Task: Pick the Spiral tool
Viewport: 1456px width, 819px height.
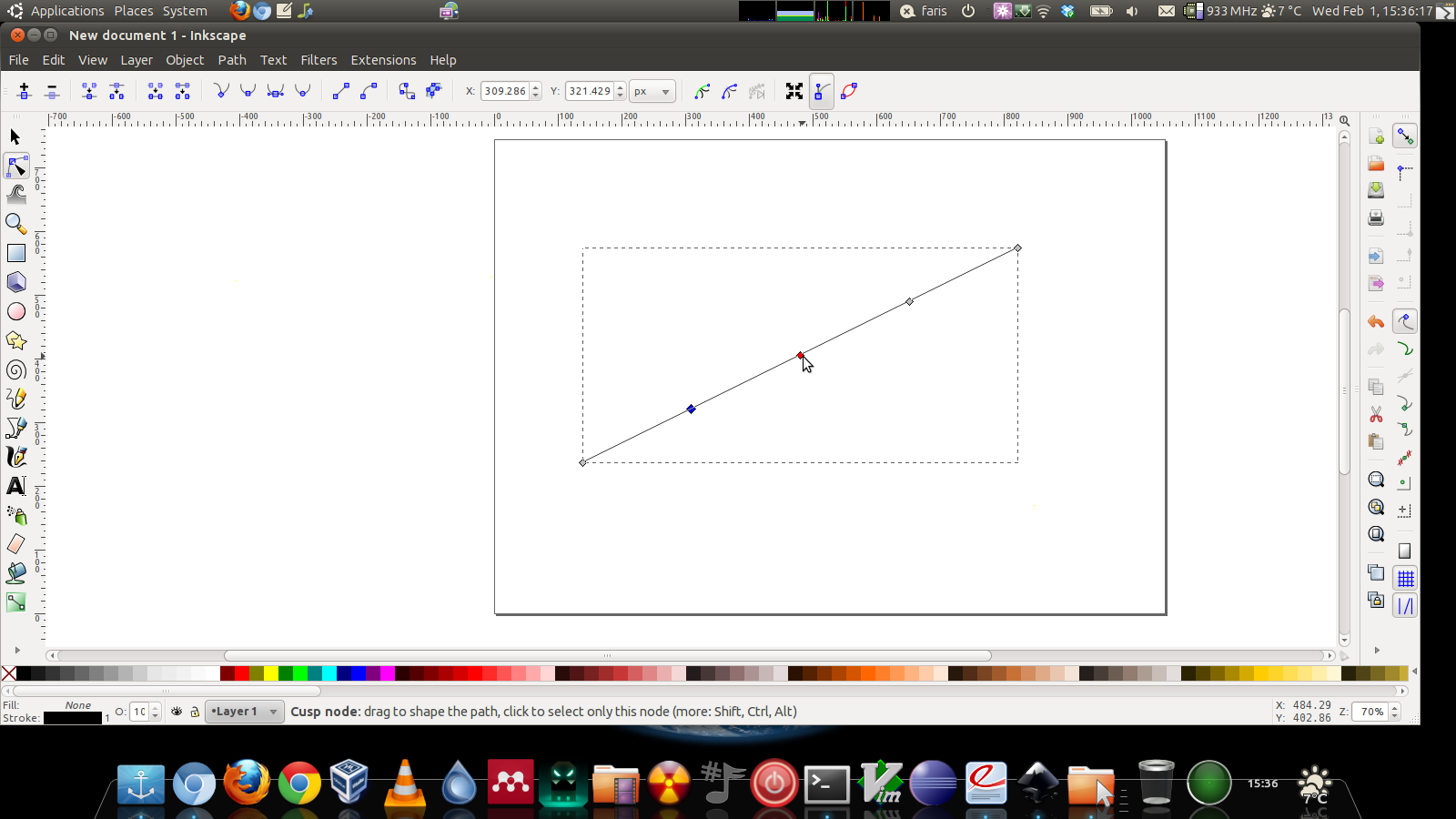Action: tap(16, 370)
